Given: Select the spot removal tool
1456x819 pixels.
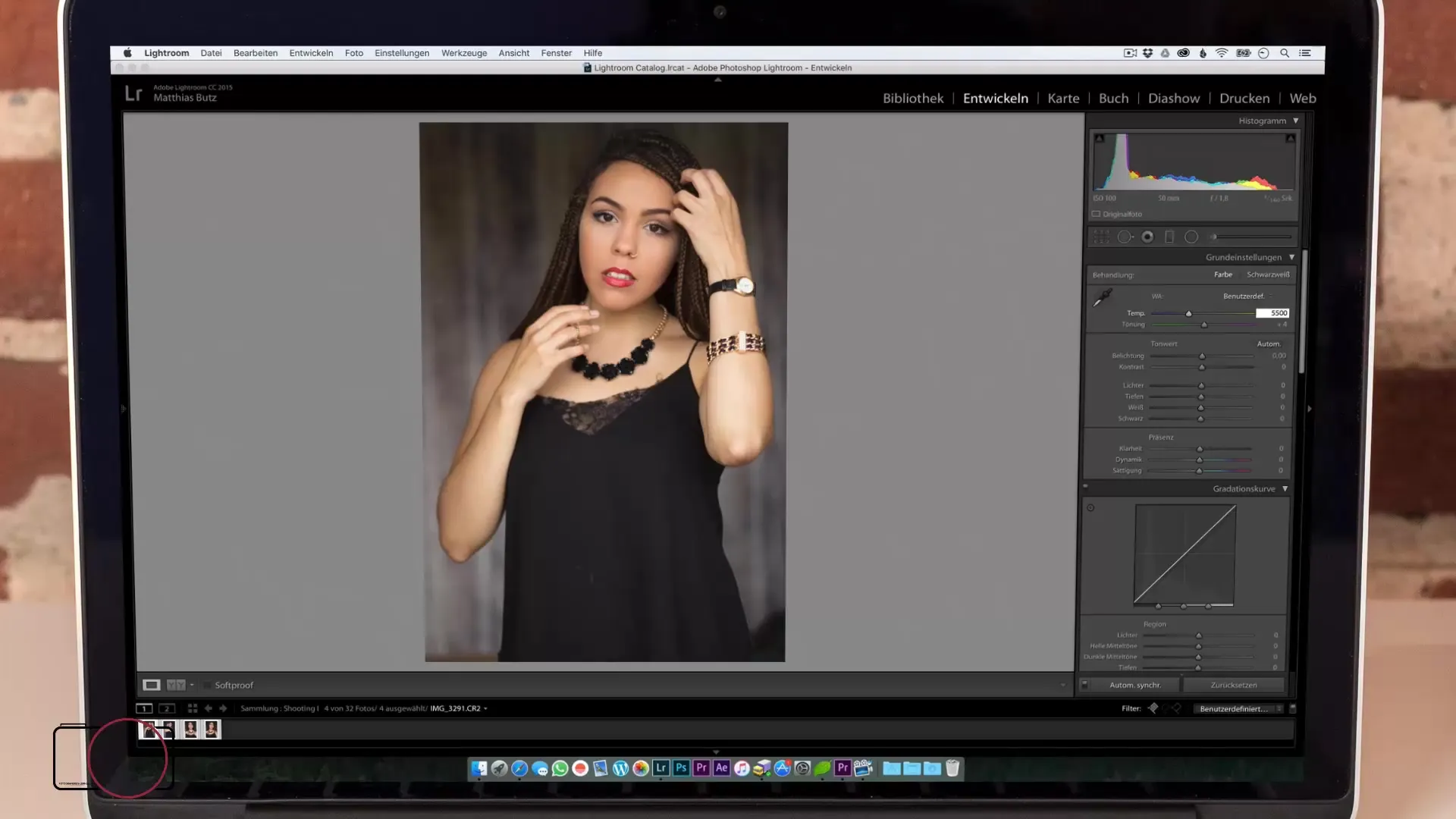Looking at the screenshot, I should pos(1125,237).
